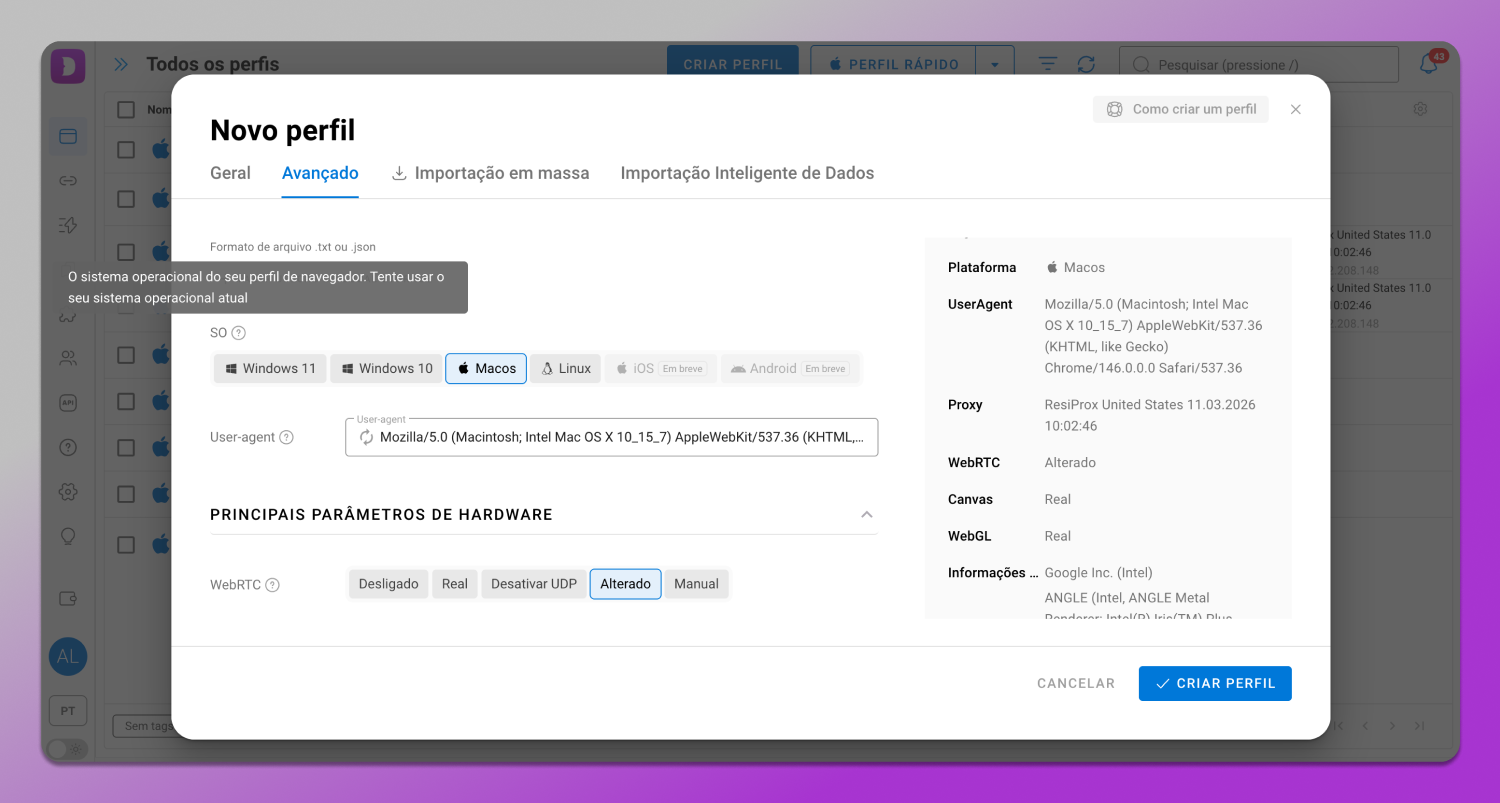Collapse Principais Parâmetros de Hardware section
1500x803 pixels.
867,514
